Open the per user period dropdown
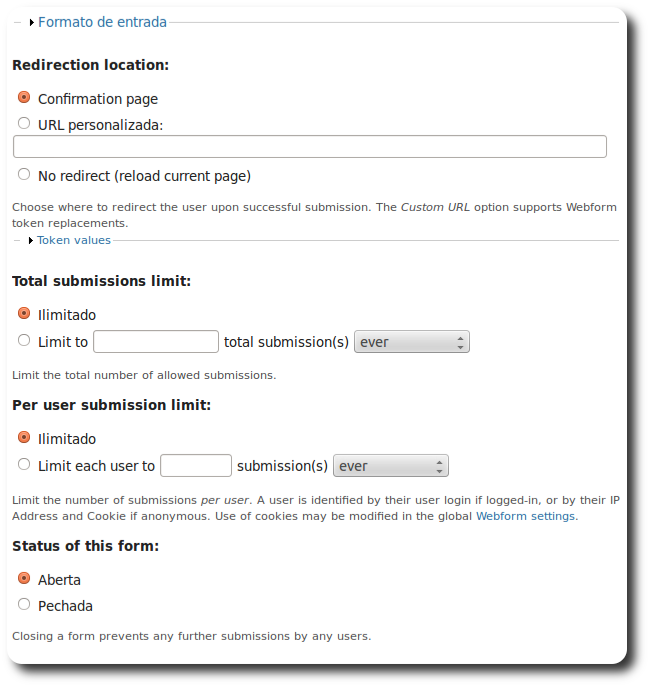 pos(391,466)
